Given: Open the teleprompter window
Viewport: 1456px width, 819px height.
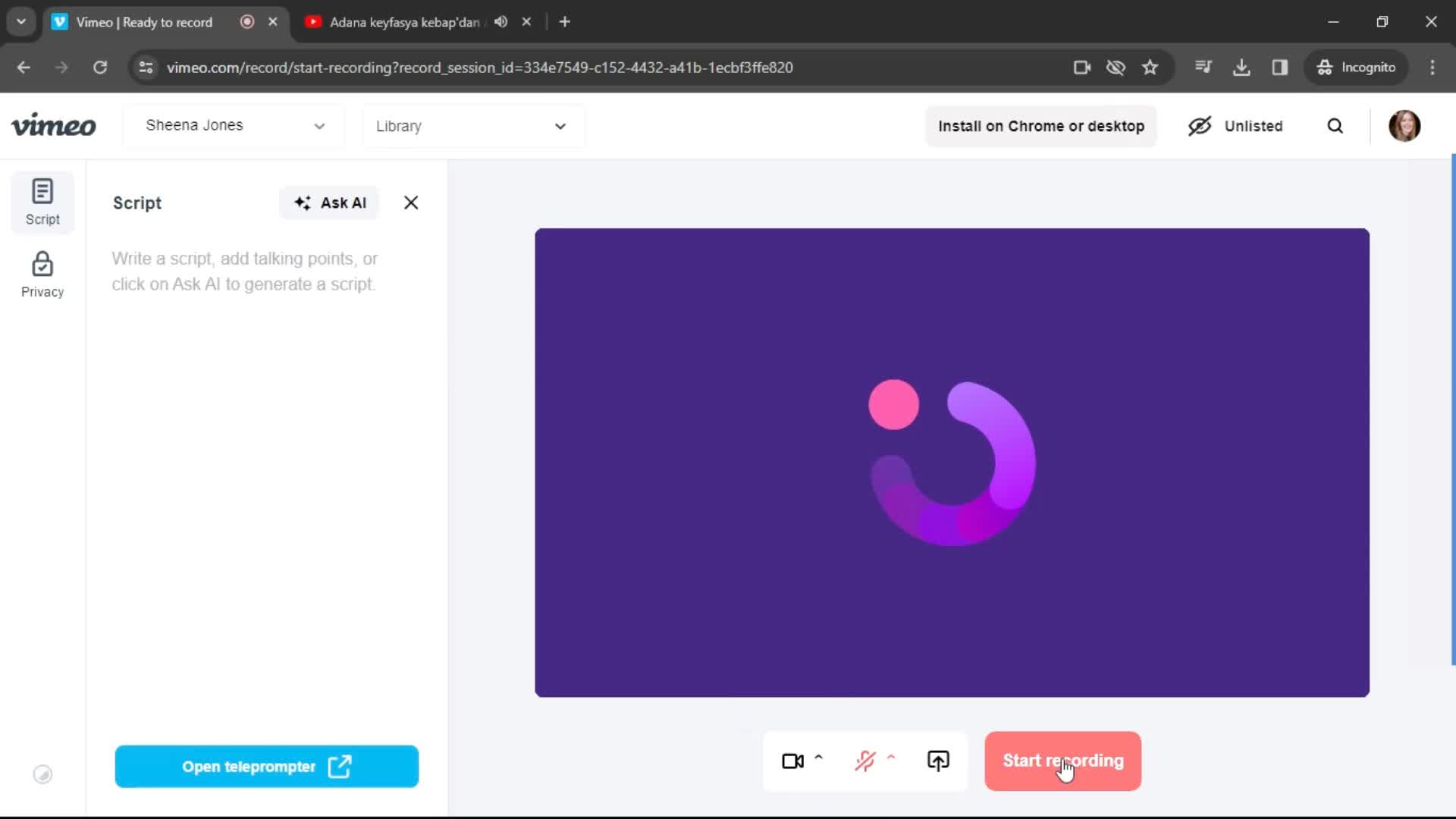Looking at the screenshot, I should 266,766.
